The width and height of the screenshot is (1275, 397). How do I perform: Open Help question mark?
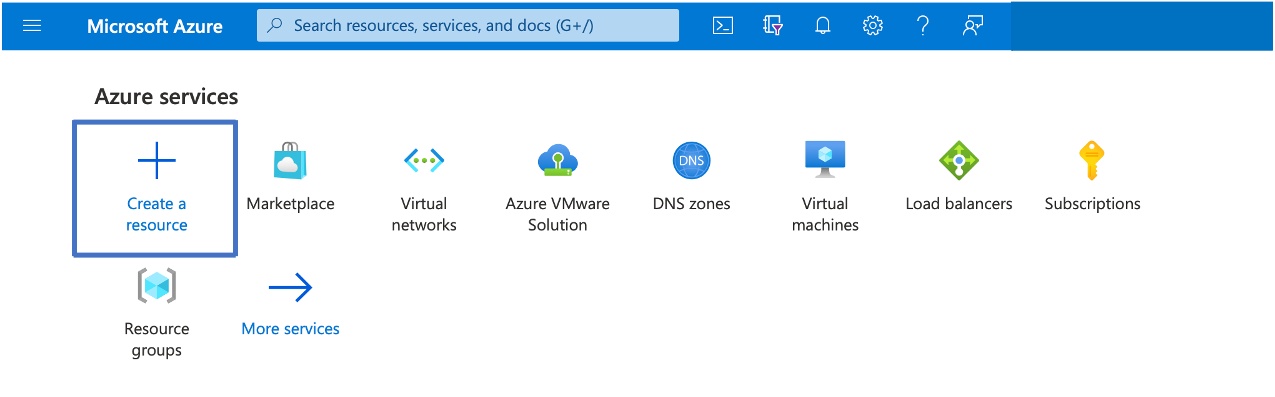pos(923,26)
